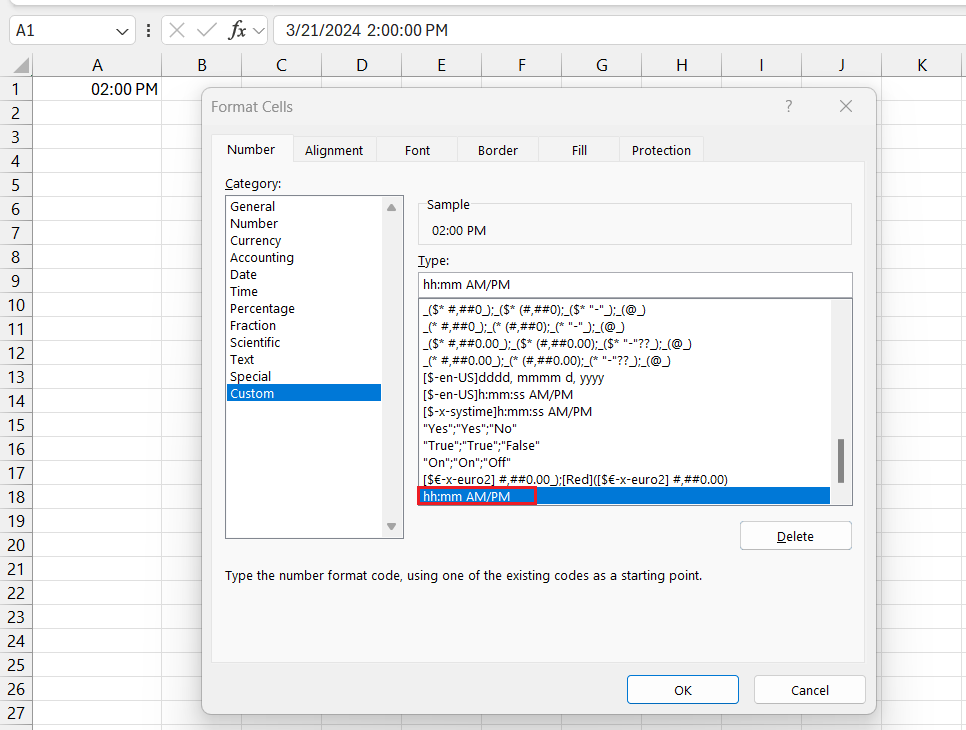Click the formula bar vertical dots handle
The height and width of the screenshot is (730, 966).
148,30
